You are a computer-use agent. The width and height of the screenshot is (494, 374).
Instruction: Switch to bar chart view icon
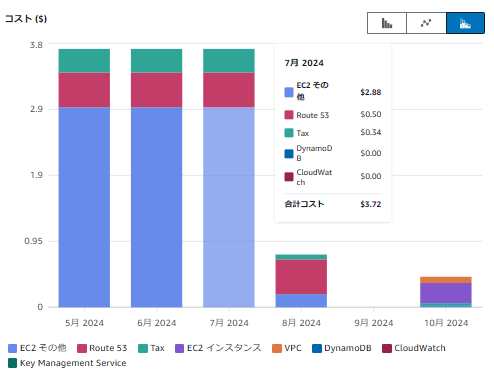click(x=387, y=23)
